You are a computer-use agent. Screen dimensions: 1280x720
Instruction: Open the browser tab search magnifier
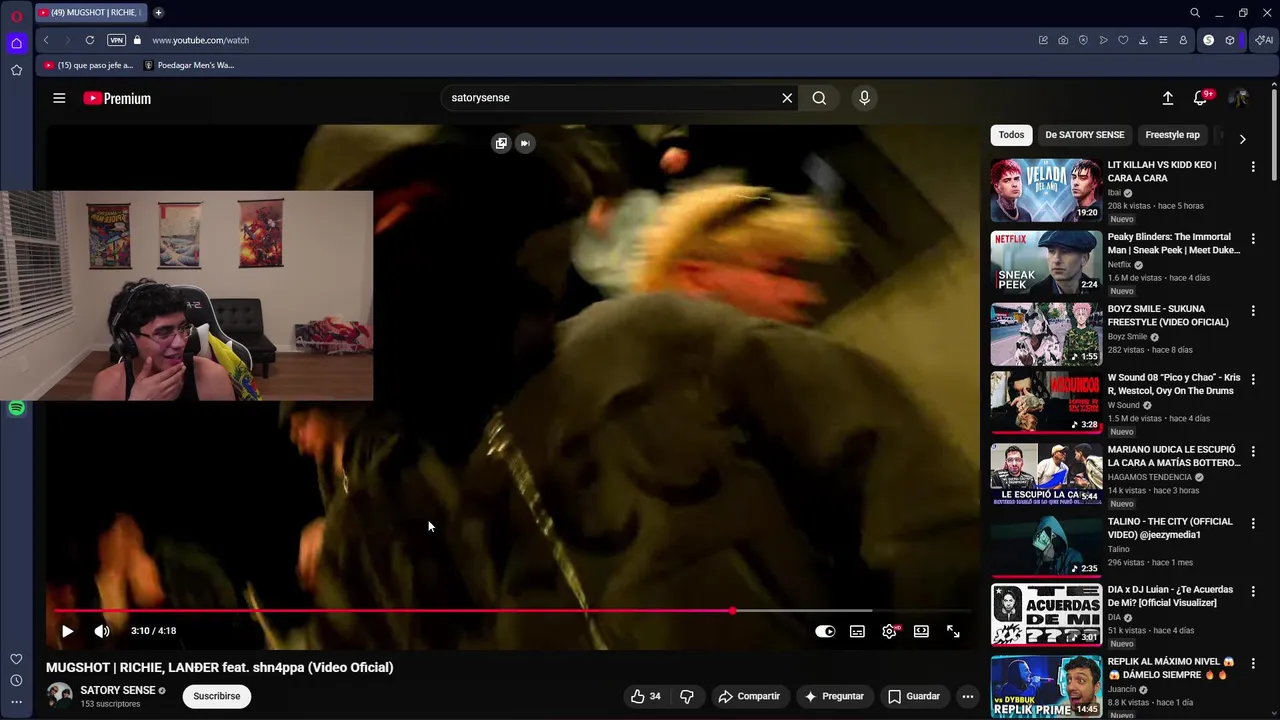tap(1195, 13)
